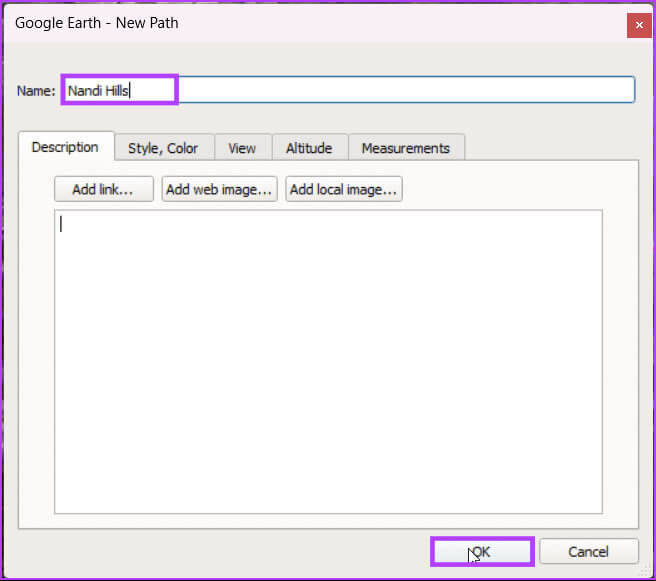Go to the Altitude tab
The width and height of the screenshot is (656, 581).
tap(309, 148)
